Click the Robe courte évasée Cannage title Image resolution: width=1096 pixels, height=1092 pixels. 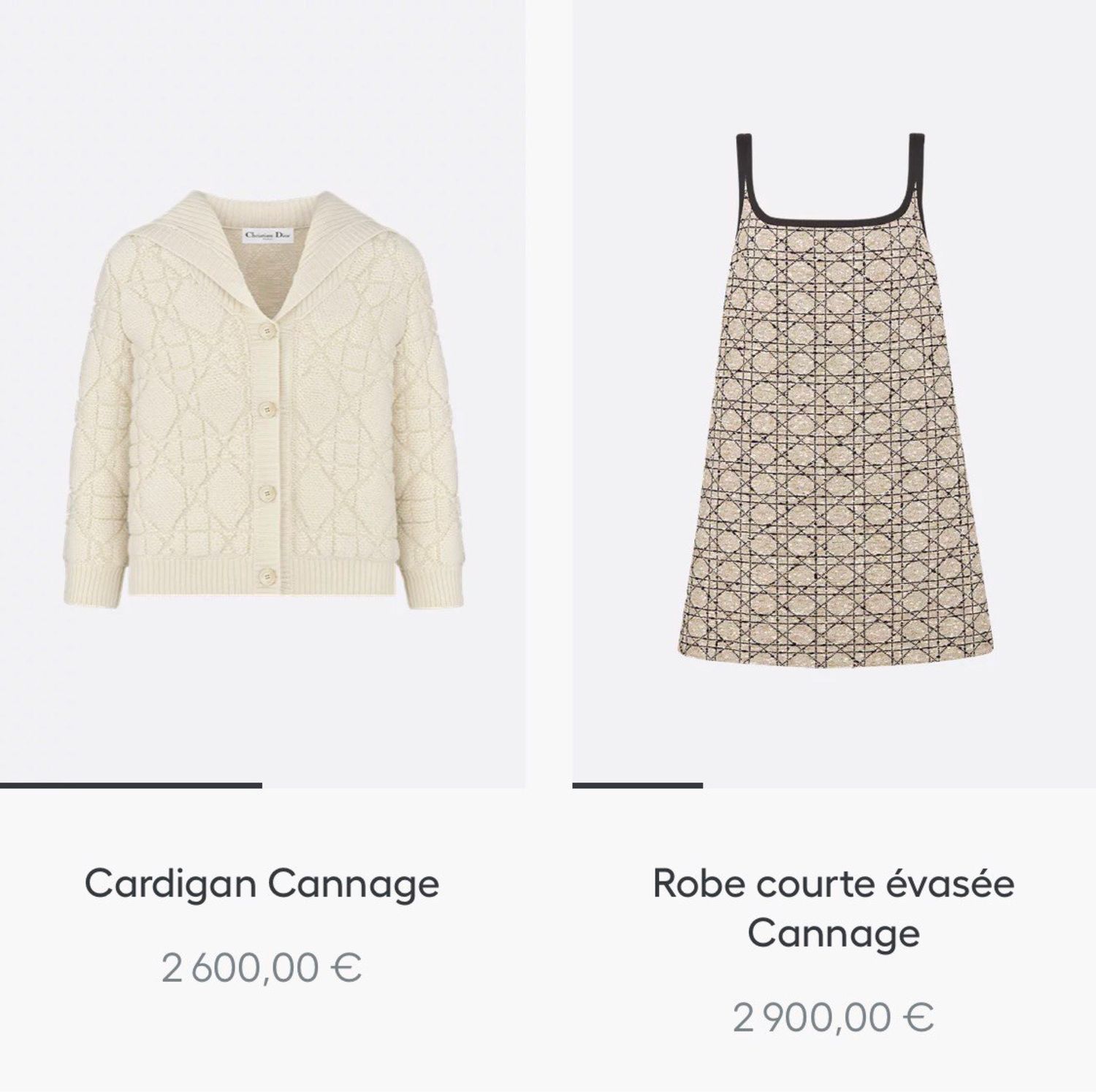[x=834, y=908]
